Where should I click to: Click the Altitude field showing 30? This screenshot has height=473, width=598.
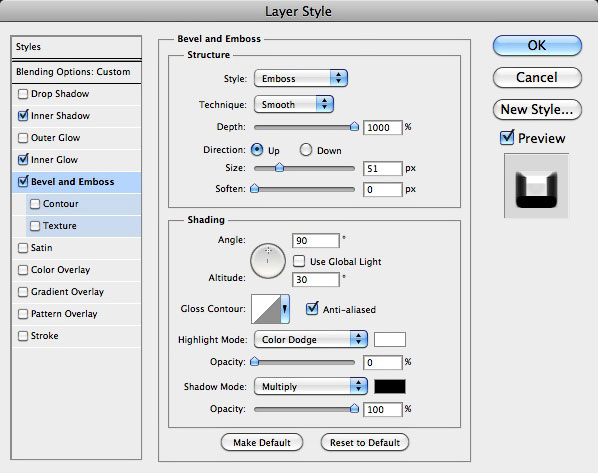[x=316, y=280]
